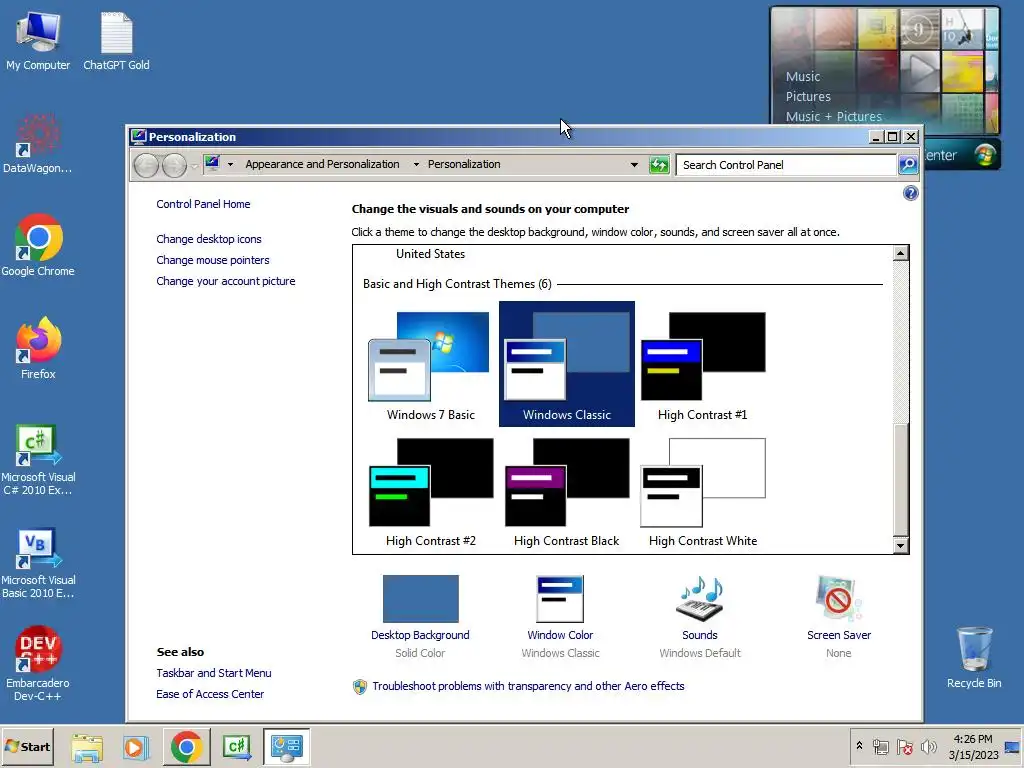
Task: Expand dropdown before Appearance and Personalization
Action: 231,165
